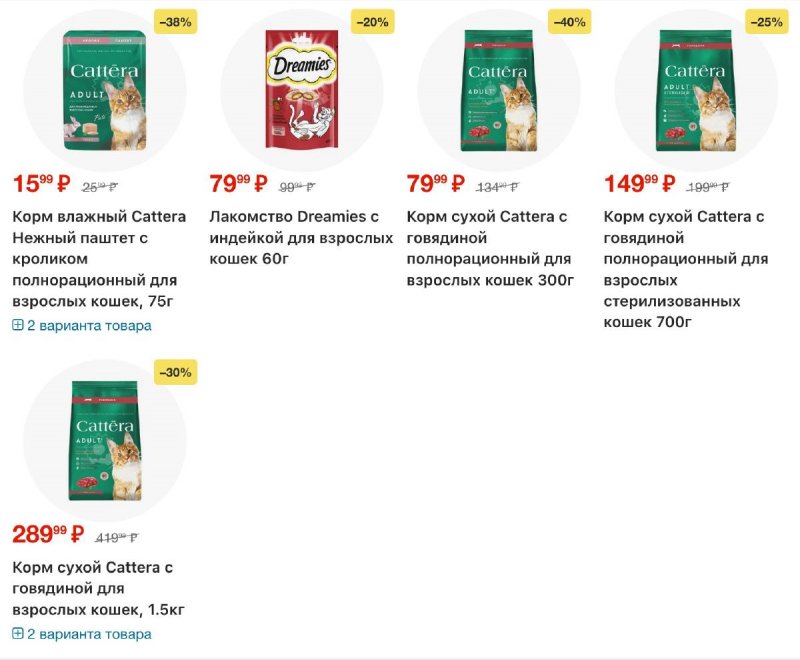Select the Cattera sterilized 700г bag image

tap(695, 91)
